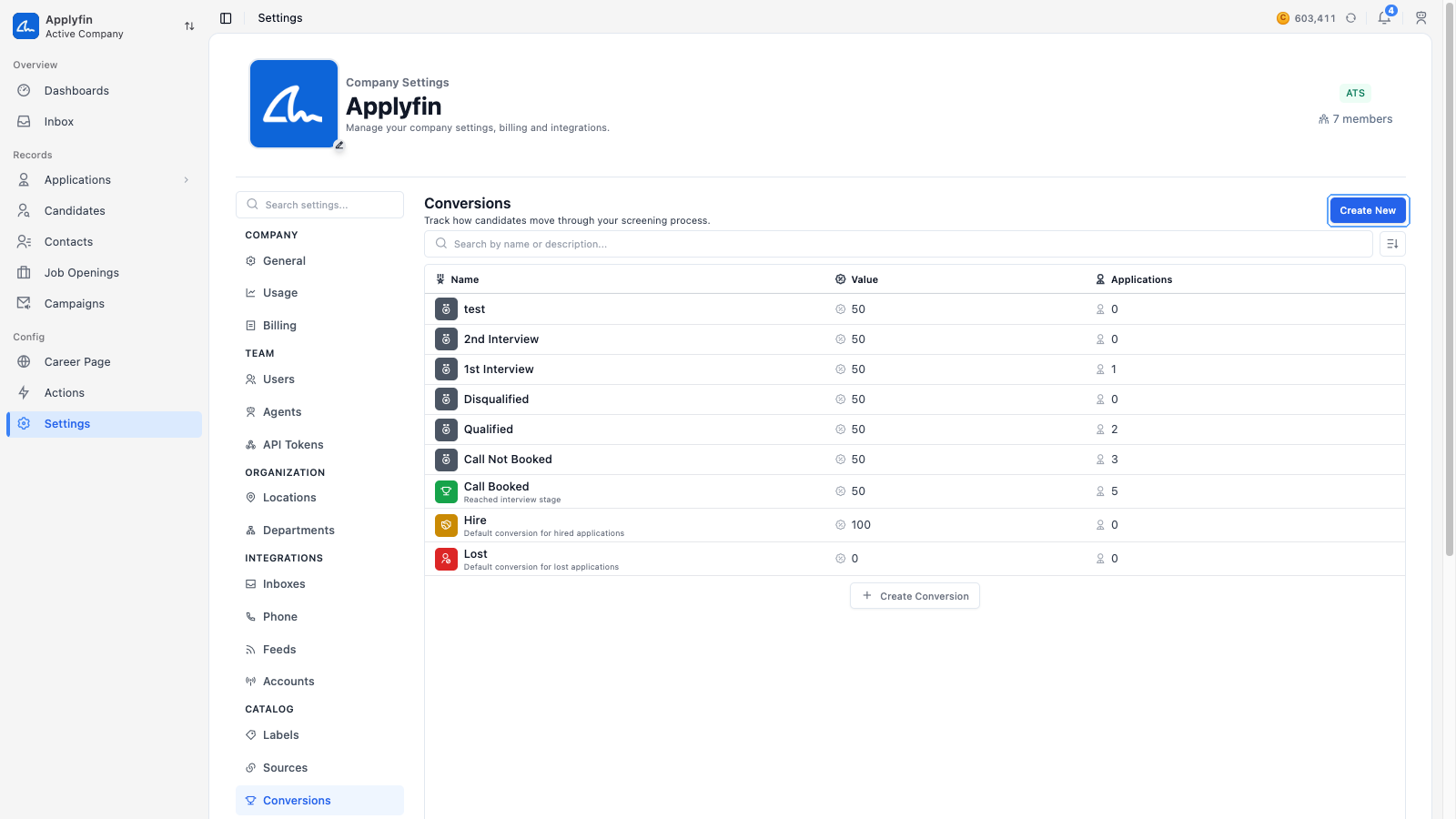Click the 7 members link
The height and width of the screenshot is (819, 1456).
1355,119
